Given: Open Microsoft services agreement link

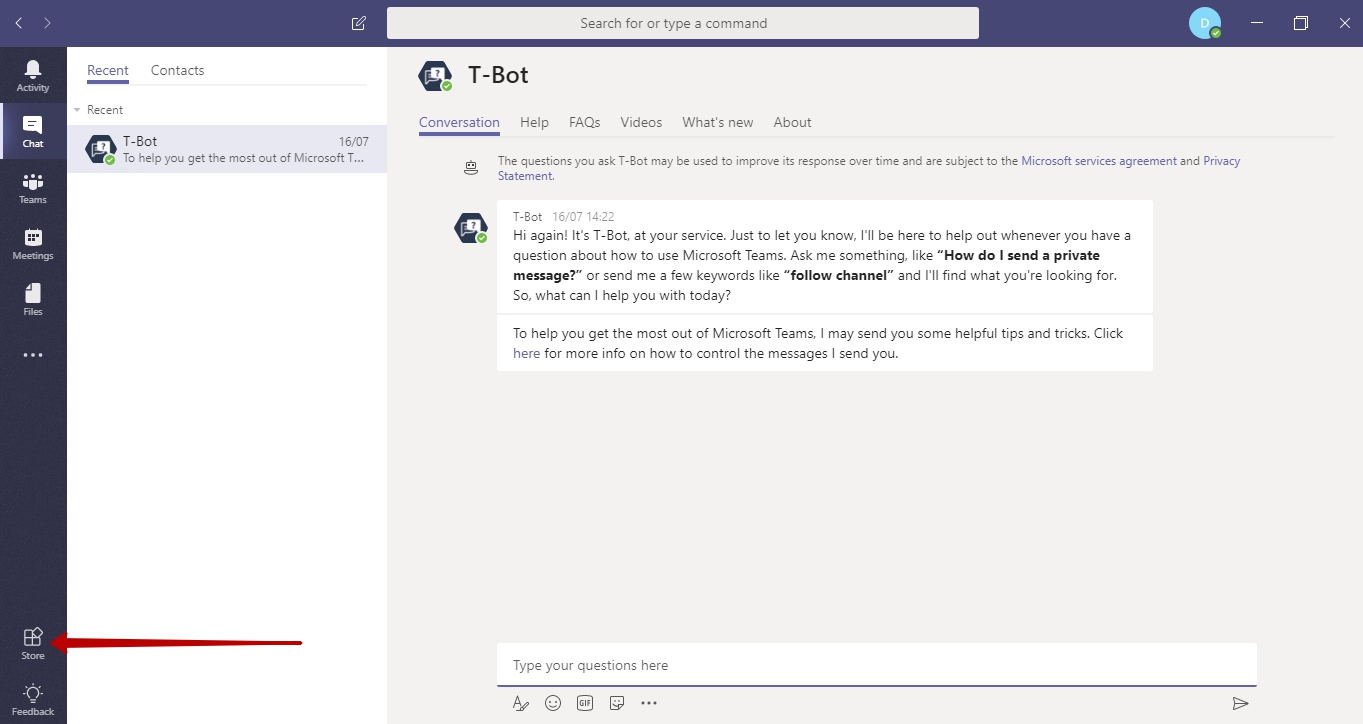Looking at the screenshot, I should point(1099,161).
